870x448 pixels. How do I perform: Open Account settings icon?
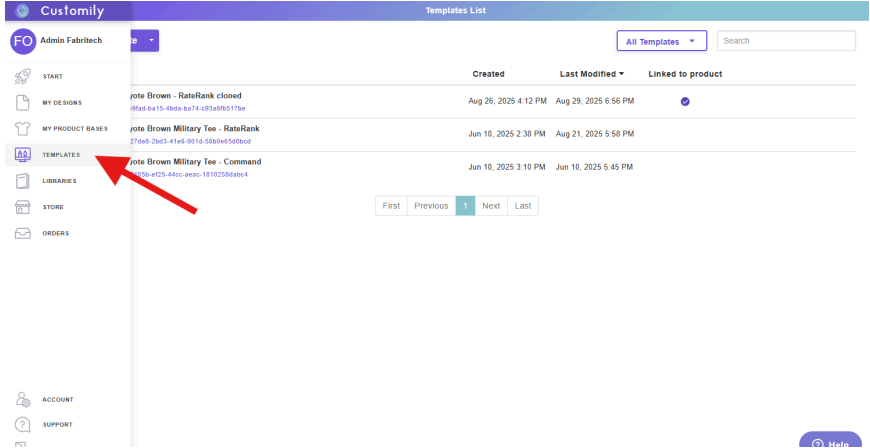[22, 399]
